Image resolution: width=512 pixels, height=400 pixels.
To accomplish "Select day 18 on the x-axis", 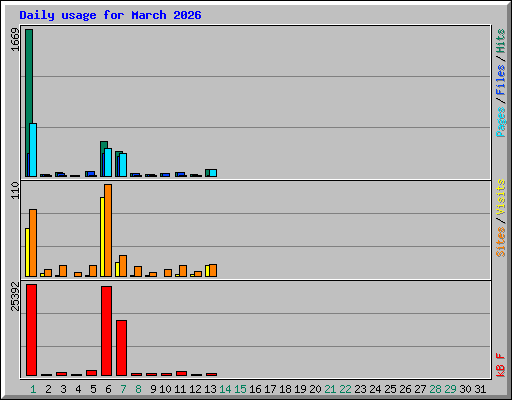I will click(x=285, y=389).
